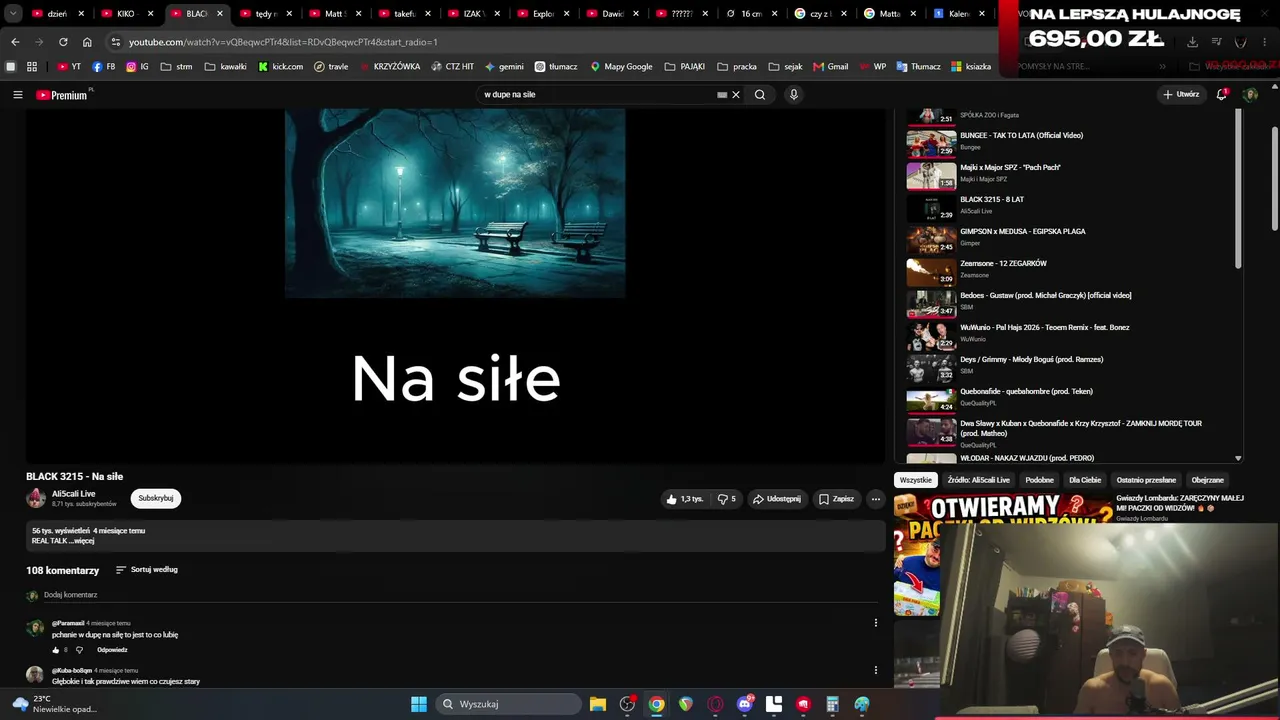Viewport: 1280px width, 720px height.
Task: Open YouTube notifications bell
Action: pyautogui.click(x=1222, y=94)
